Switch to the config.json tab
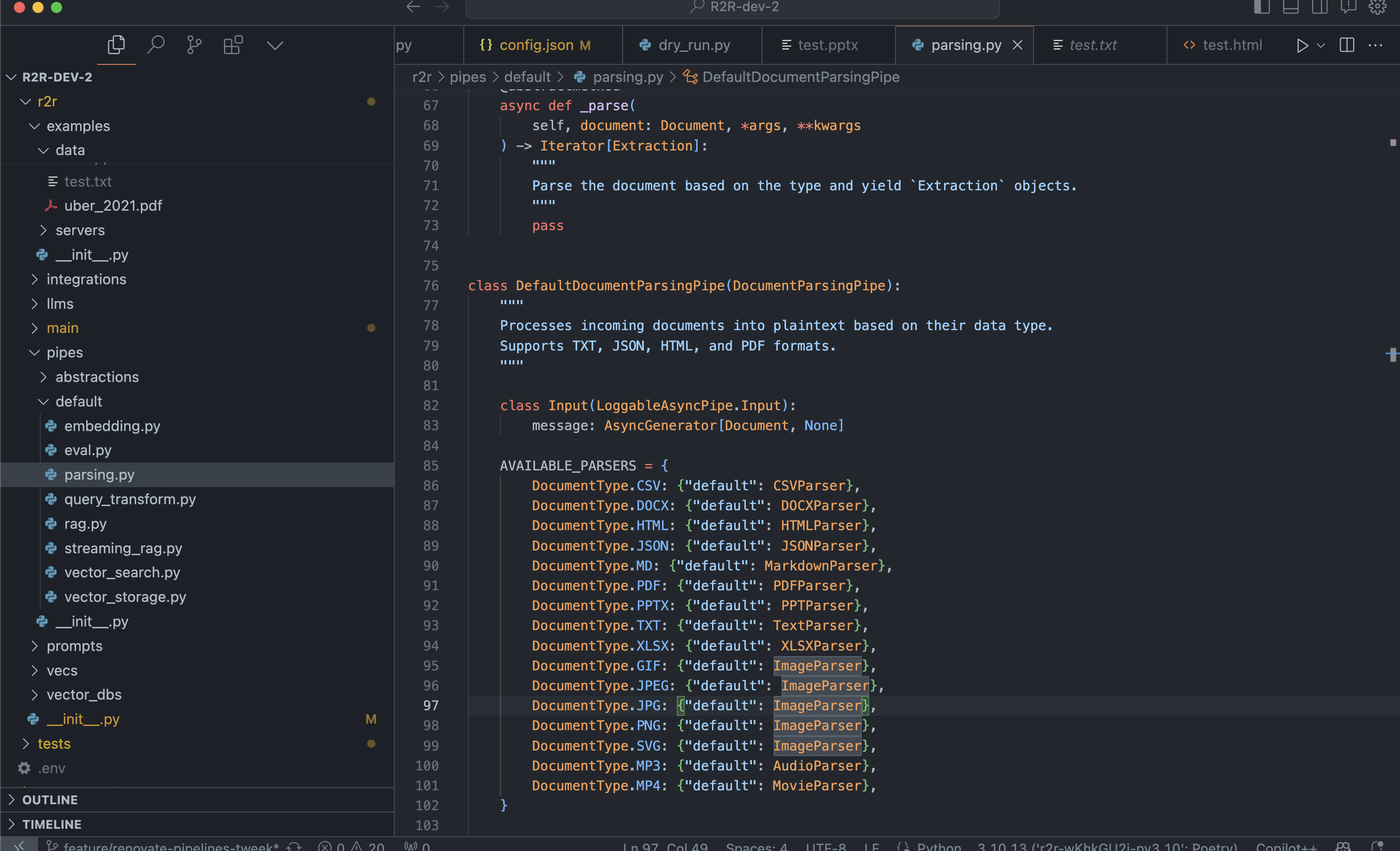This screenshot has height=851, width=1400. click(x=536, y=45)
